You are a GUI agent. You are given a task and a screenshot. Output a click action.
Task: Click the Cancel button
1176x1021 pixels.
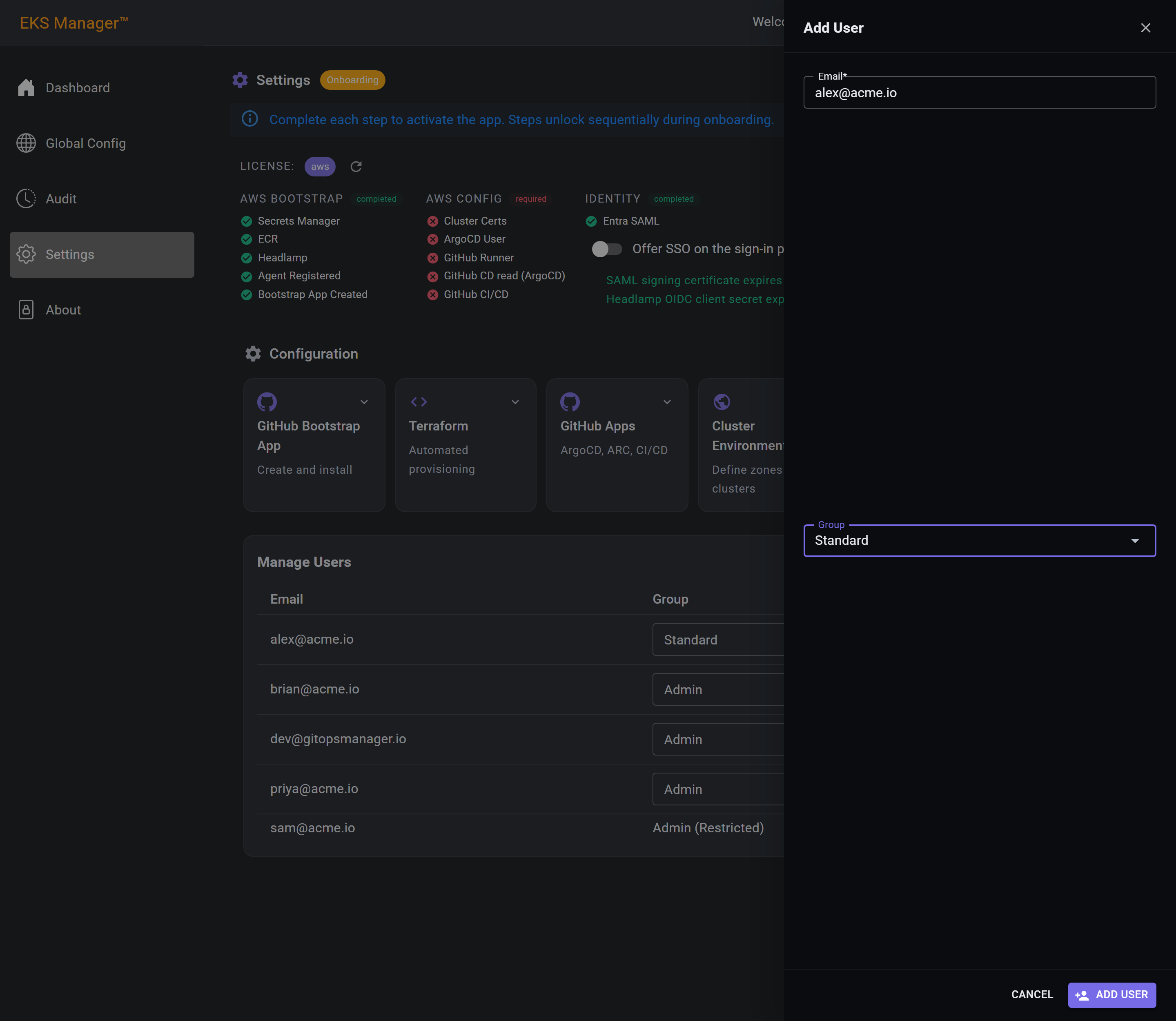[x=1032, y=994]
